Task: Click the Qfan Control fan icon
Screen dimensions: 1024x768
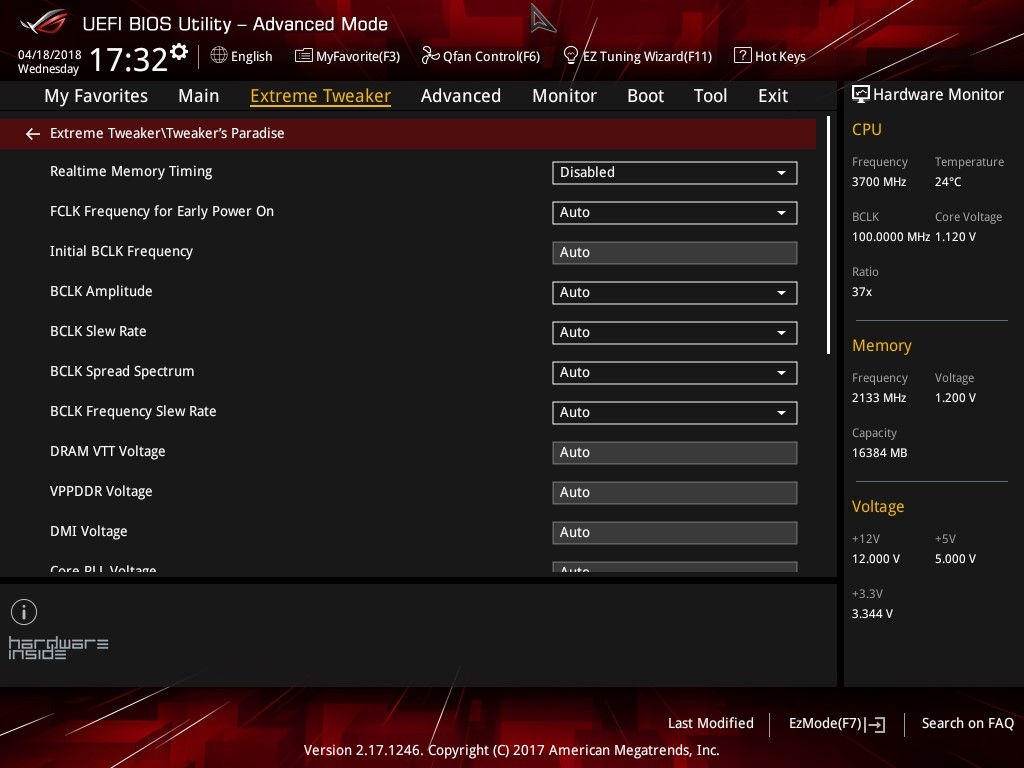Action: coord(430,56)
